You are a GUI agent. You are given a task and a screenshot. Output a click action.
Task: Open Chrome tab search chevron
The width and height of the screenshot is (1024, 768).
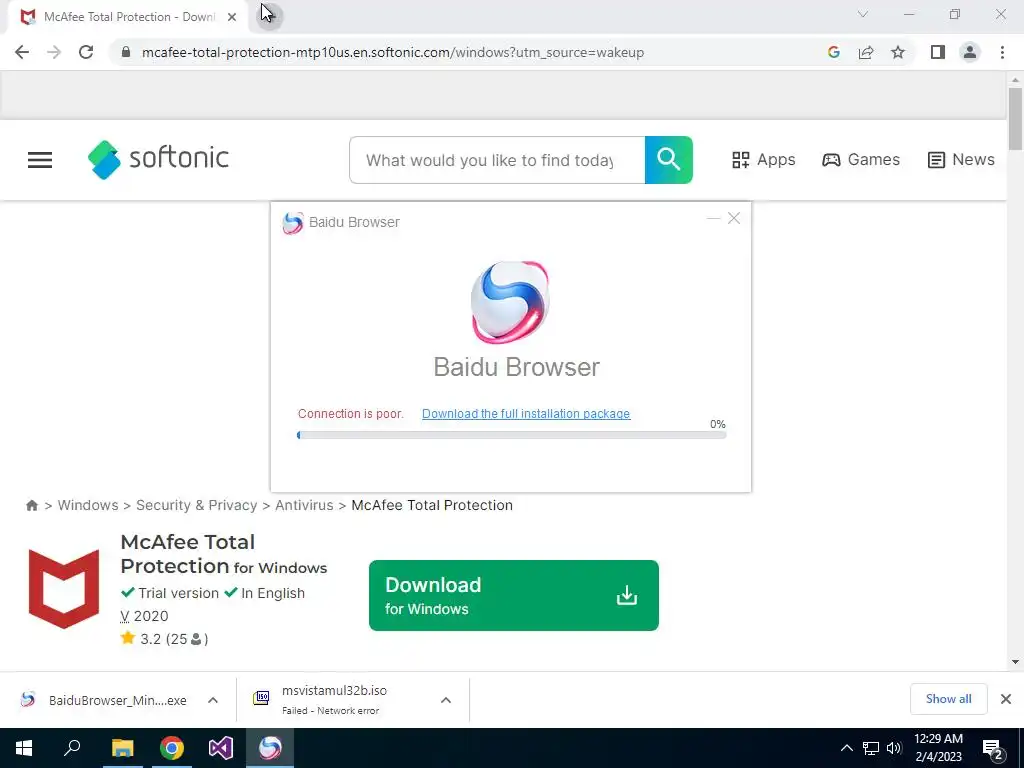(x=863, y=14)
